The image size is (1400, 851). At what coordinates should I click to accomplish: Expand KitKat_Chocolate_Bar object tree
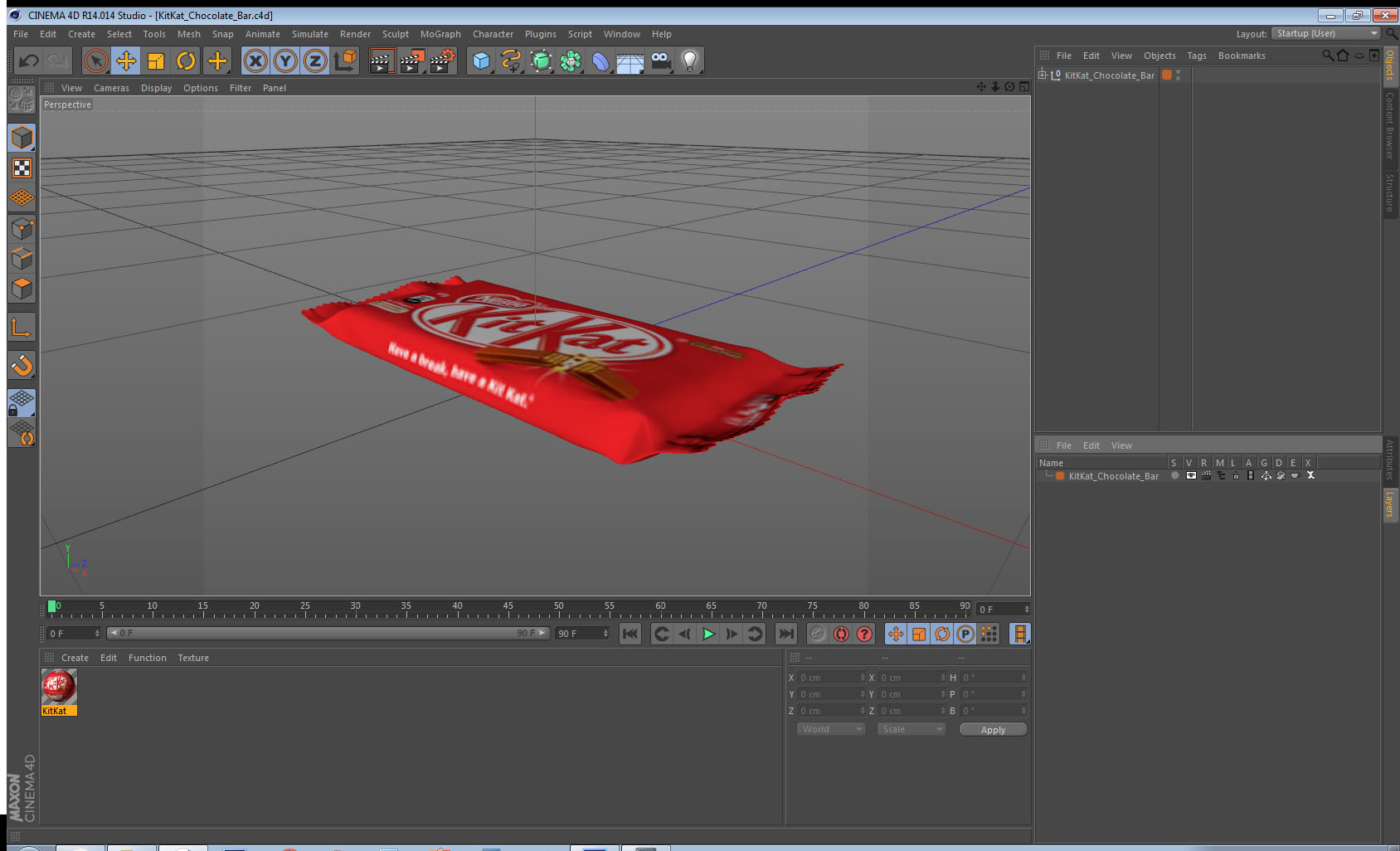tap(1043, 75)
